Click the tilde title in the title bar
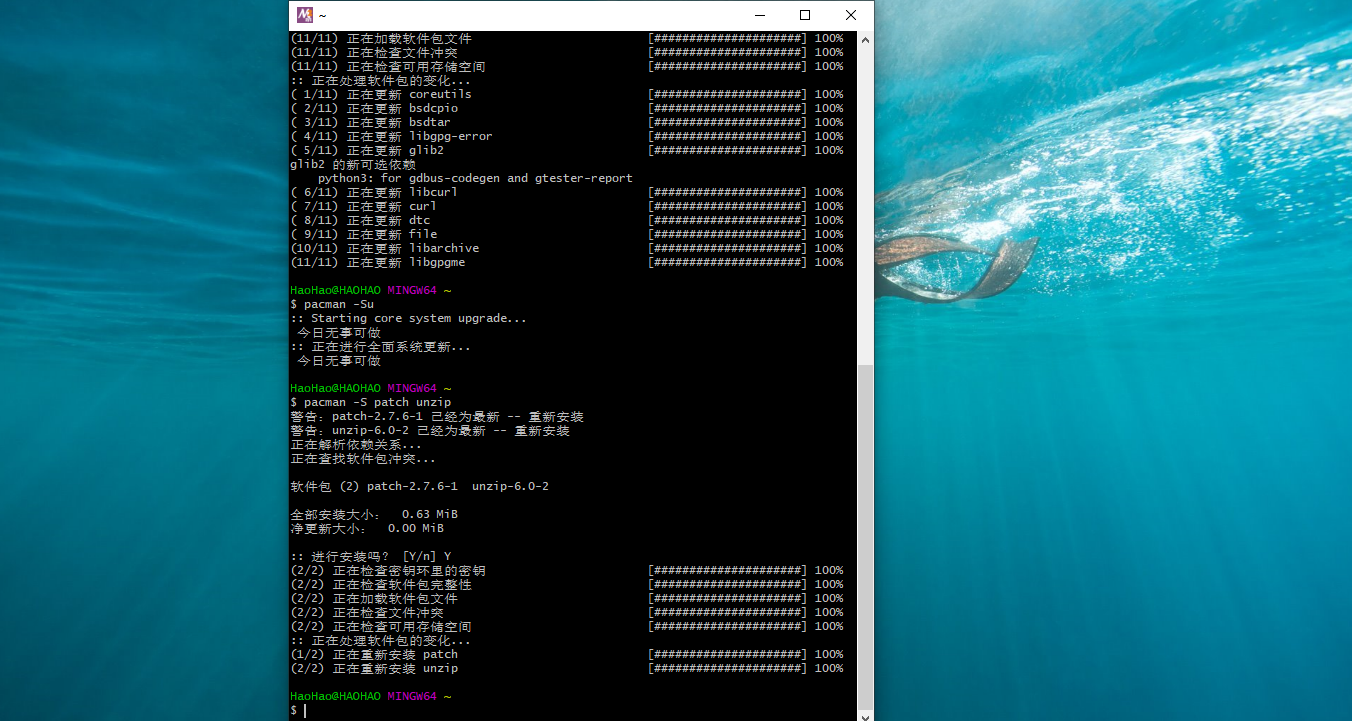1352x721 pixels. pyautogui.click(x=322, y=15)
